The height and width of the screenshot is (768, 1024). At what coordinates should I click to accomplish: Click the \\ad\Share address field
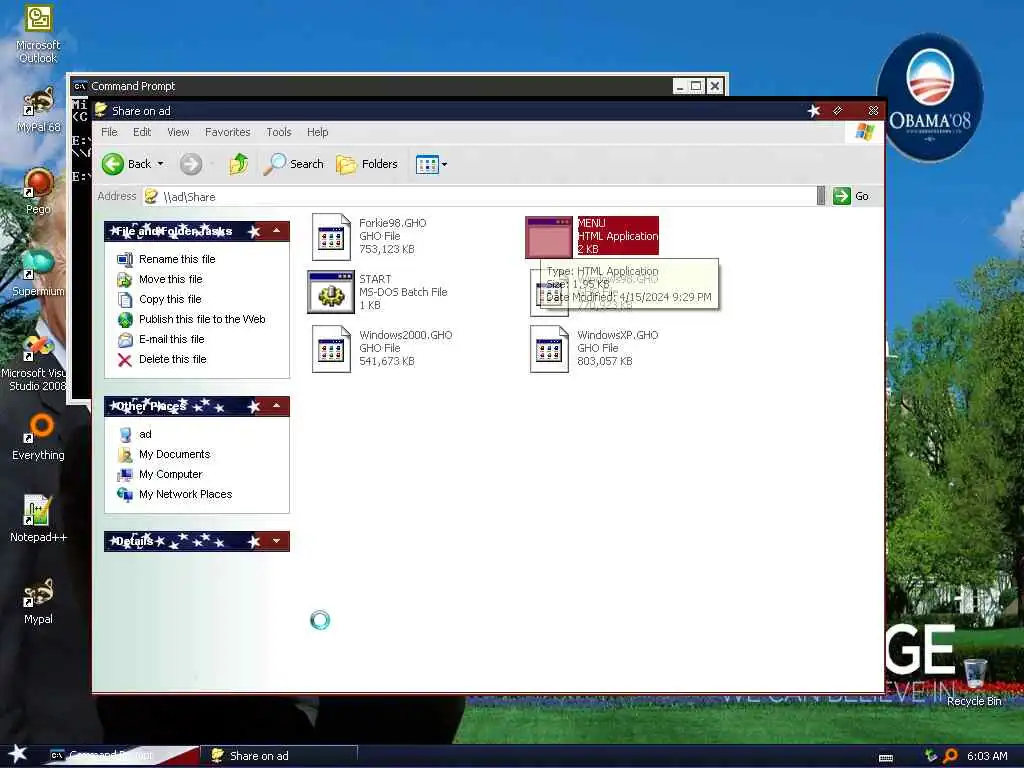coord(480,197)
